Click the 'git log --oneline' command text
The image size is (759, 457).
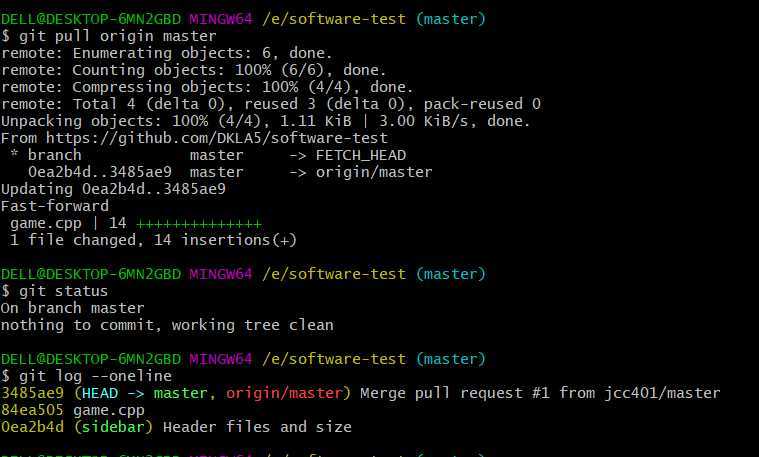(95, 376)
